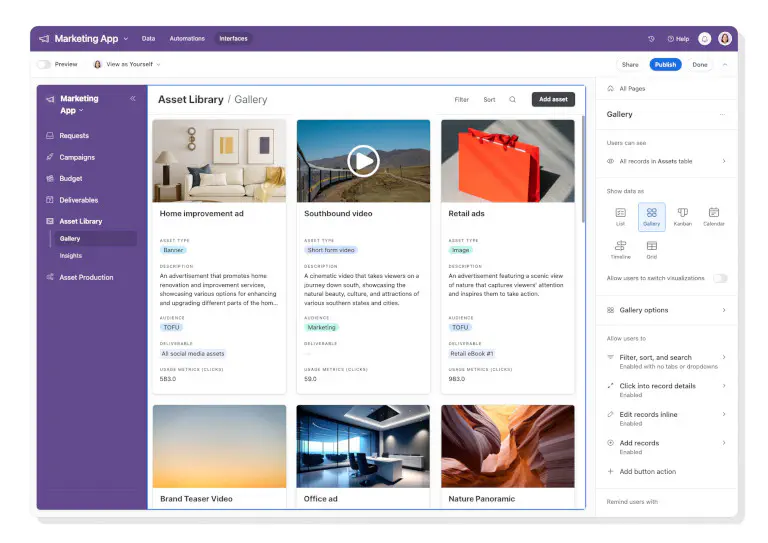Click the blue Publish button

point(665,65)
